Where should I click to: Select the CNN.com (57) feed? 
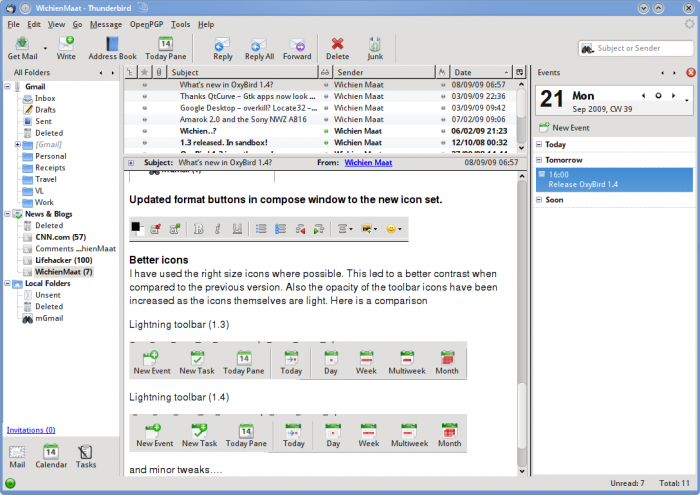click(60, 237)
